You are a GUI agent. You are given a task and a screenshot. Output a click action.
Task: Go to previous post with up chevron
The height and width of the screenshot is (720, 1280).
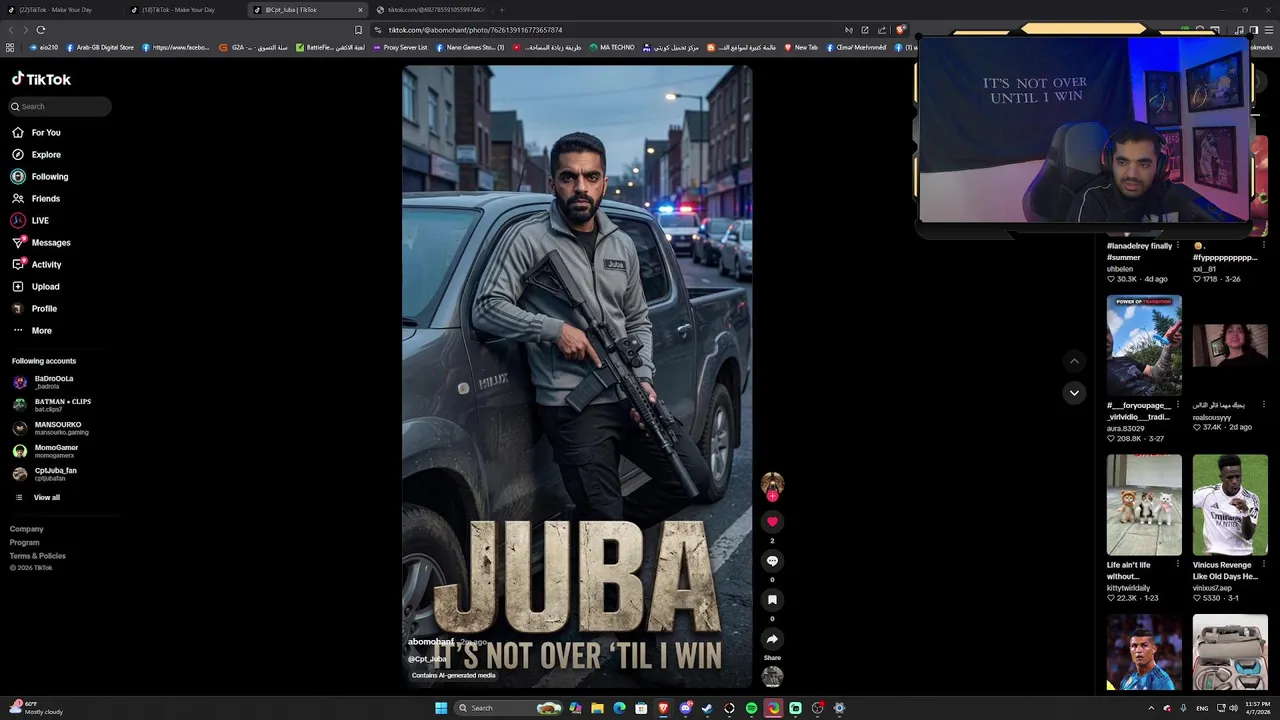coord(1074,361)
